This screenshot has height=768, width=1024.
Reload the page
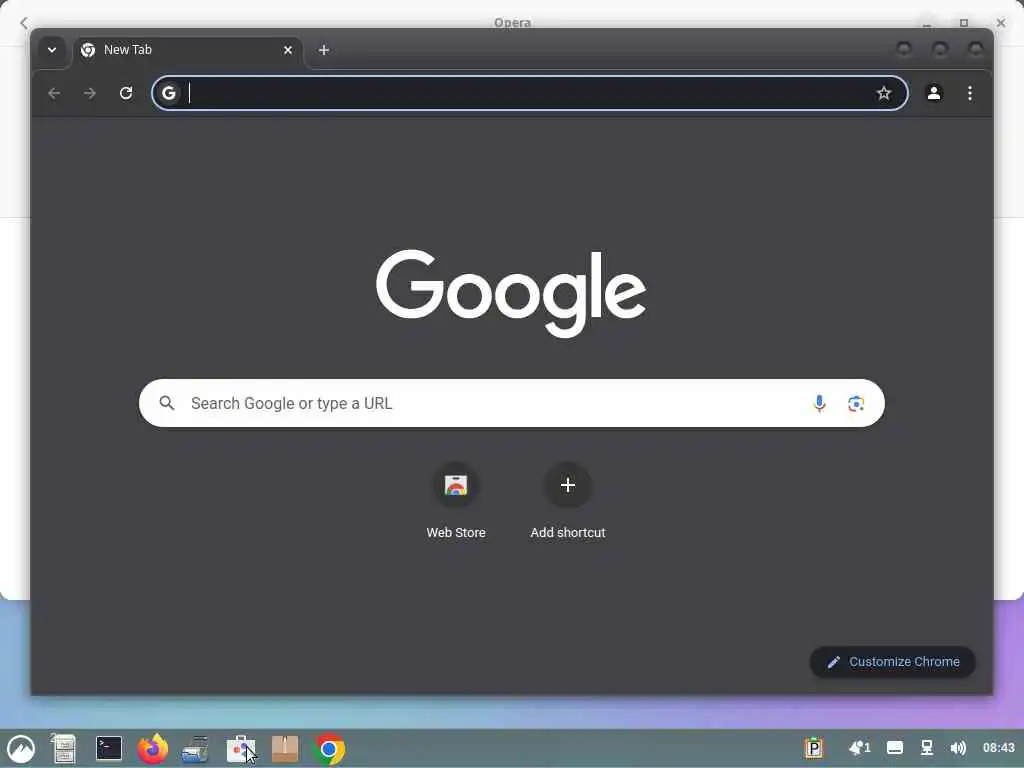(x=126, y=93)
